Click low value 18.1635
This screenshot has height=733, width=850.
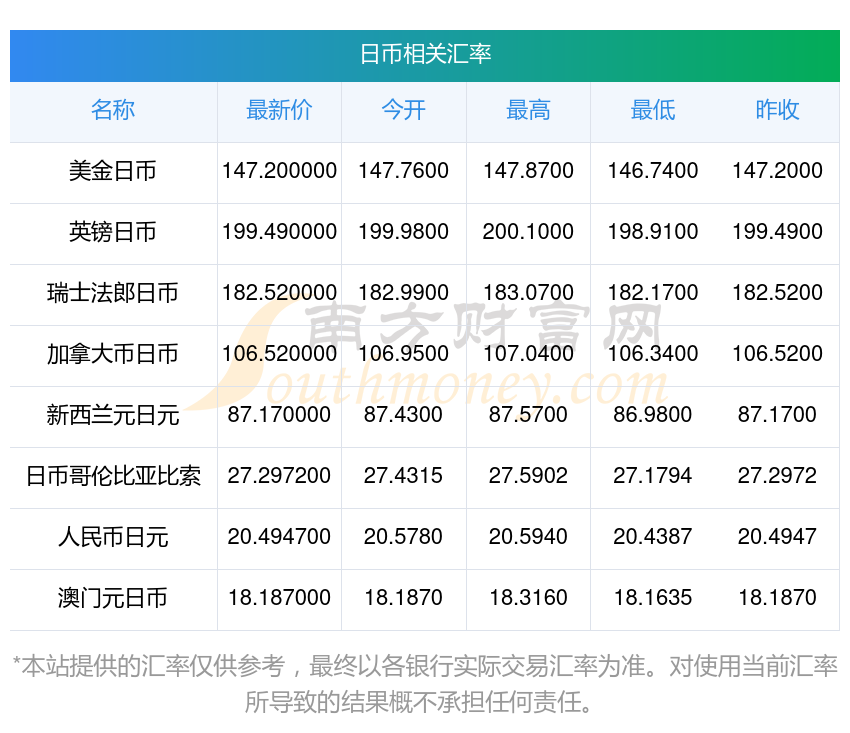click(653, 598)
